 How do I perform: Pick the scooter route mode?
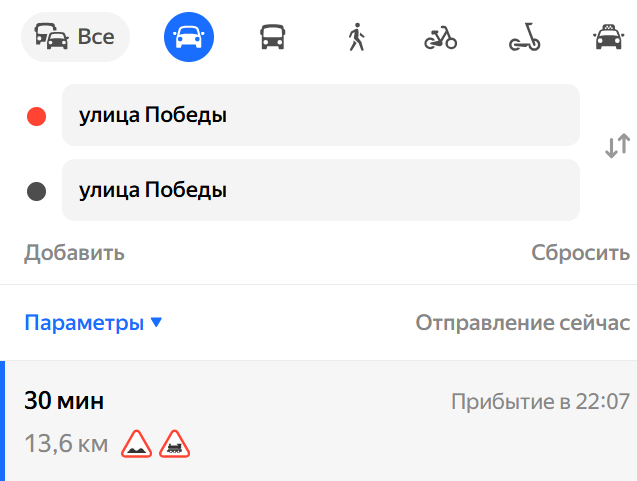524,38
